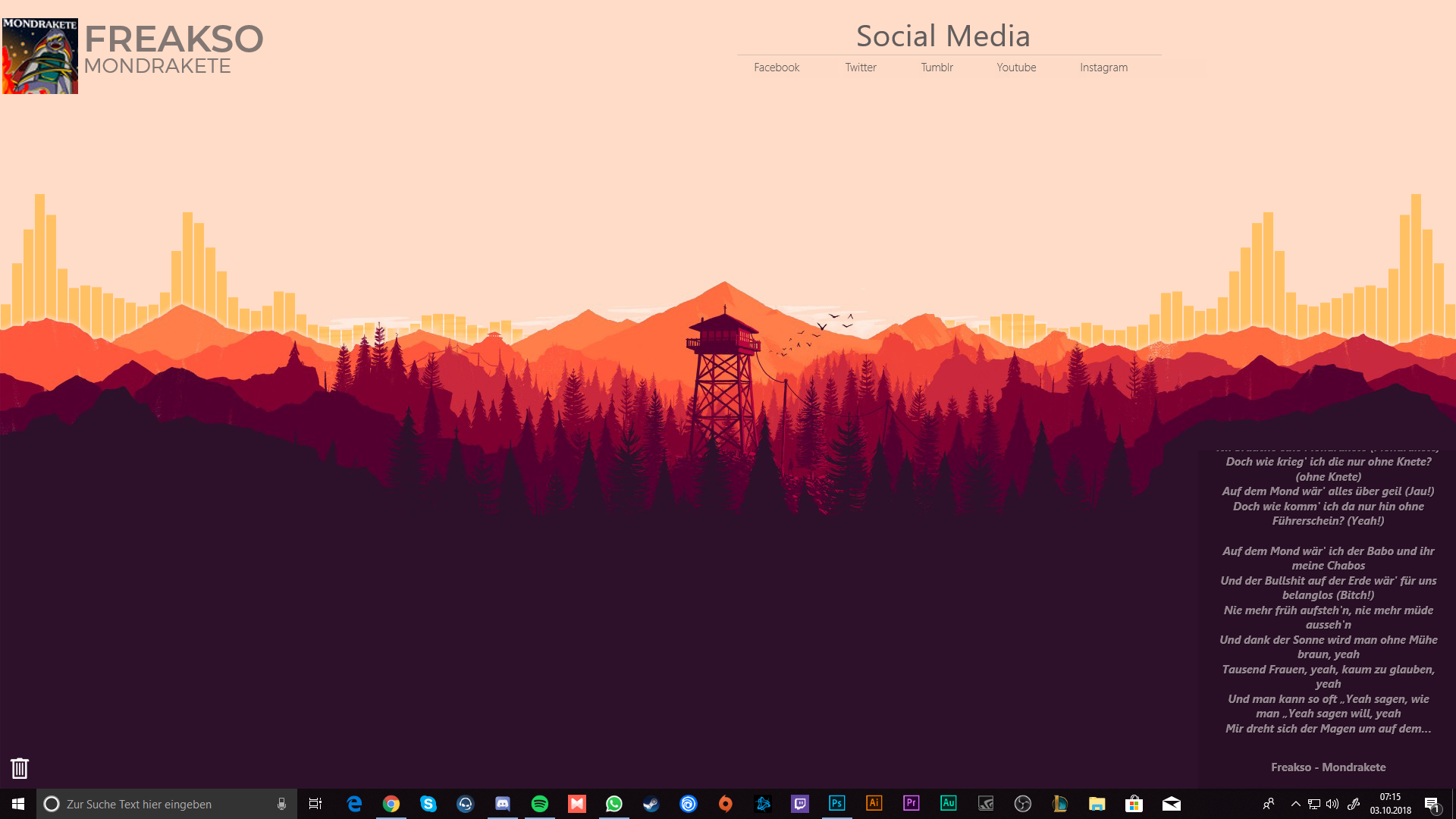Click the Instagram link

pos(1103,67)
